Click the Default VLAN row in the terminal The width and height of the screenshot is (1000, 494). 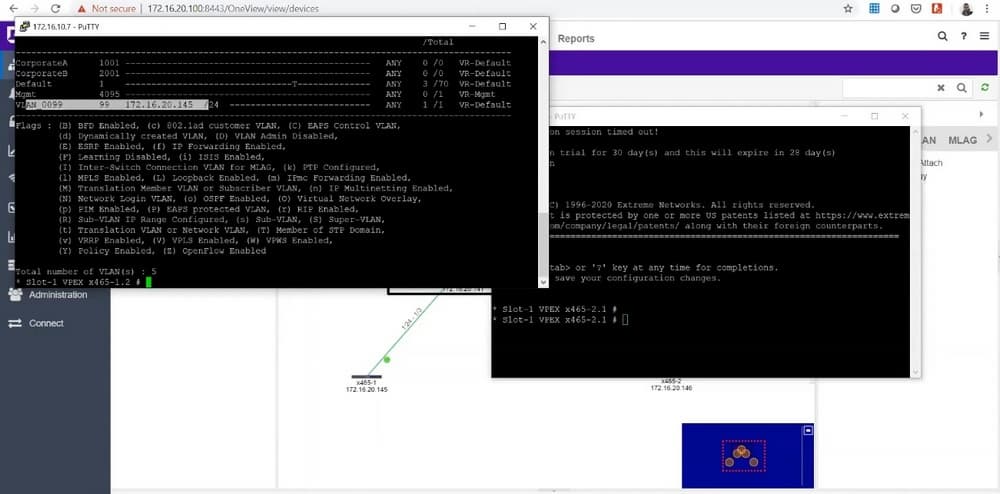coord(263,84)
